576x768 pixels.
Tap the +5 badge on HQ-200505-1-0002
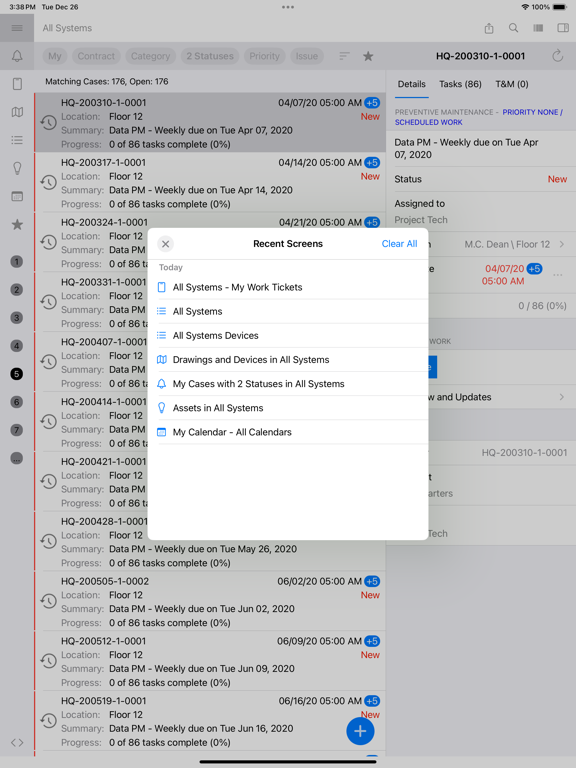[372, 581]
